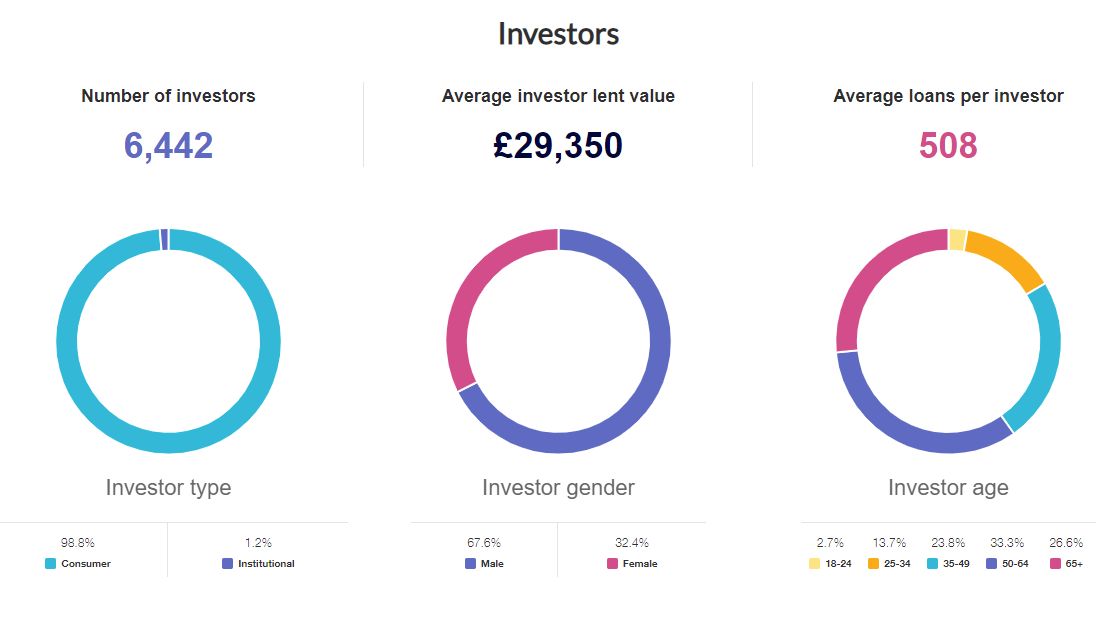
Task: Click the Male legend color square
Action: point(470,563)
